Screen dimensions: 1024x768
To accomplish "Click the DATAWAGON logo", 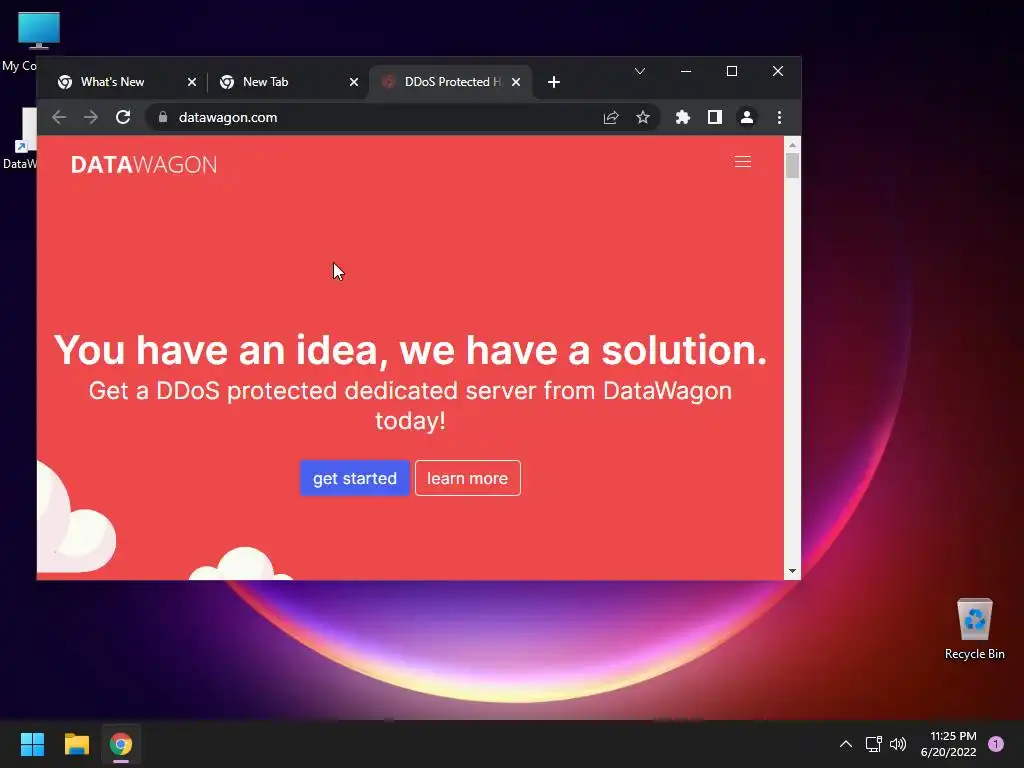I will (x=144, y=165).
